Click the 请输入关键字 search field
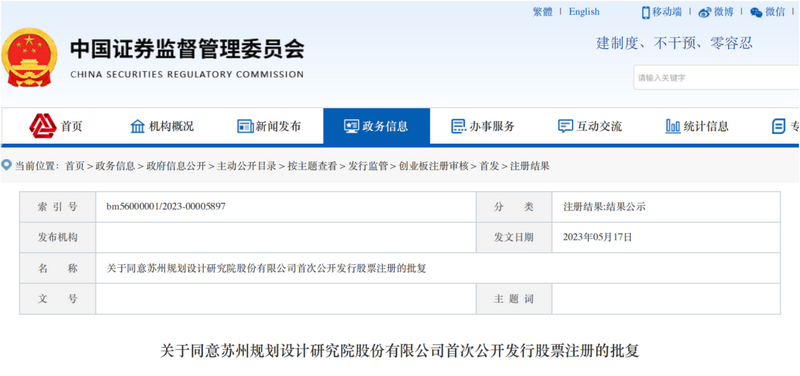This screenshot has height=376, width=800. point(716,78)
